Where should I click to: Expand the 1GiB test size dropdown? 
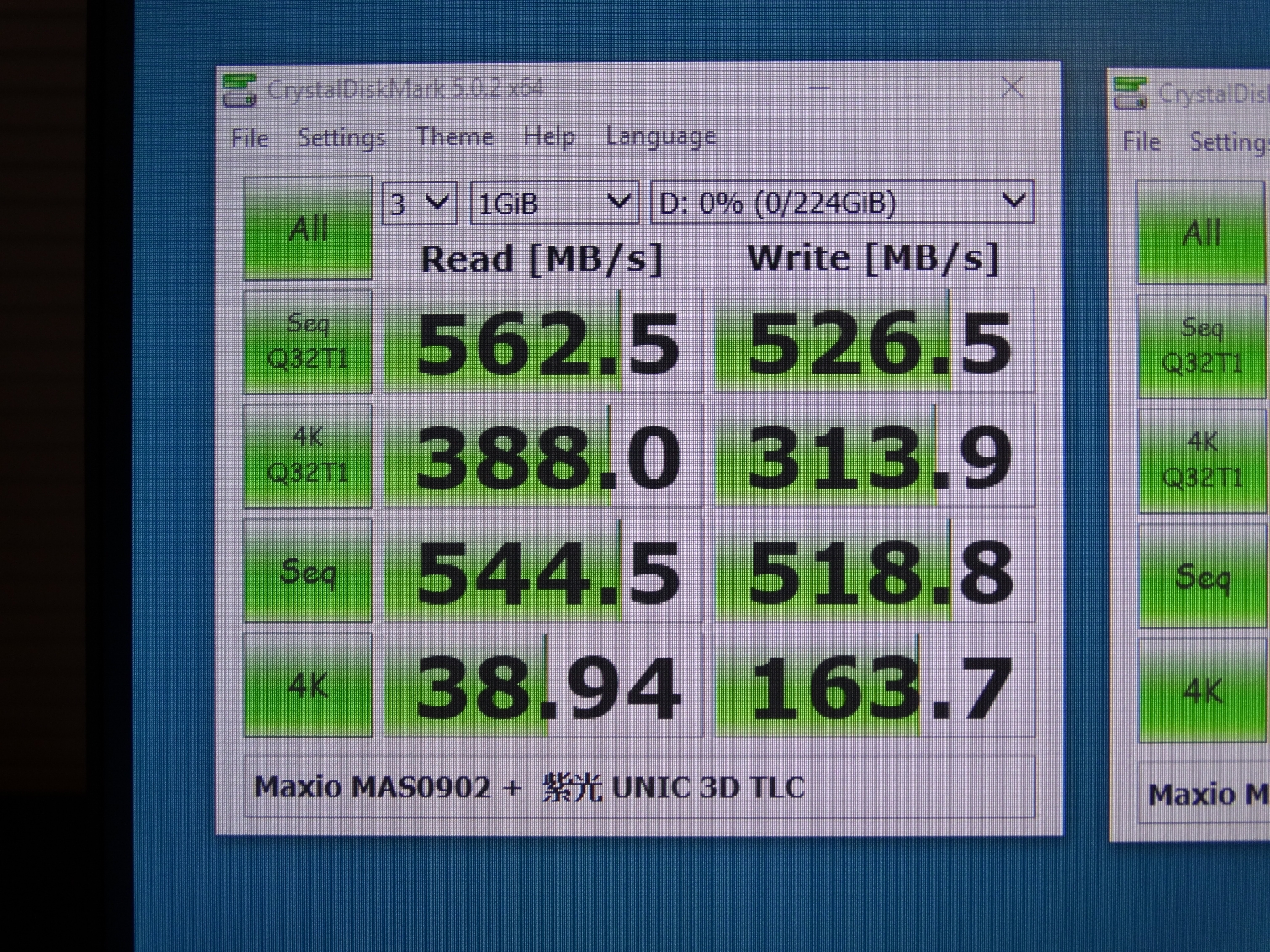tap(554, 203)
